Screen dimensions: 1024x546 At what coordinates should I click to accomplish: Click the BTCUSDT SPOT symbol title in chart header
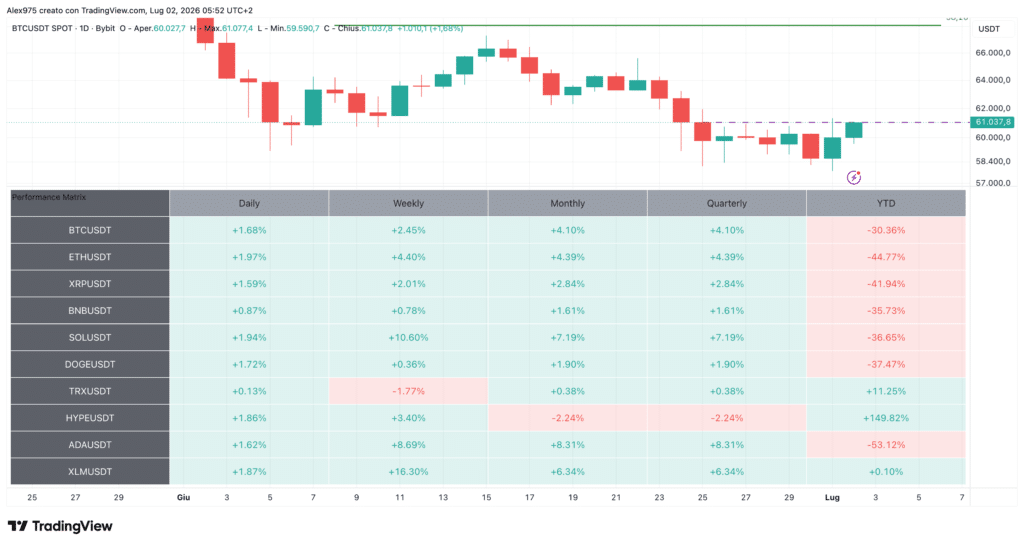pyautogui.click(x=41, y=29)
